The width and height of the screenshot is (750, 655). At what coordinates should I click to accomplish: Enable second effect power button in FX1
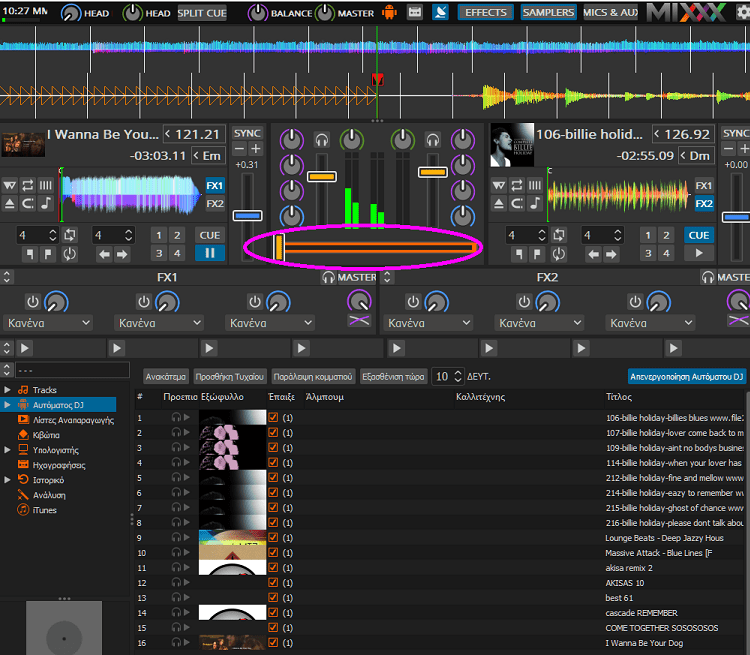pos(143,302)
